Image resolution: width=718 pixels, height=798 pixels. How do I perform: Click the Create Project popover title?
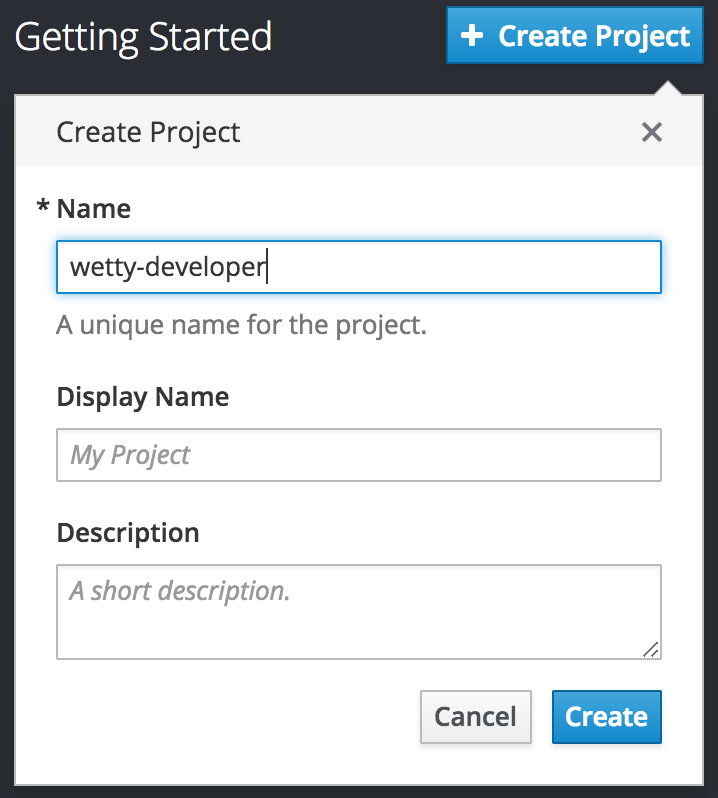[x=148, y=133]
